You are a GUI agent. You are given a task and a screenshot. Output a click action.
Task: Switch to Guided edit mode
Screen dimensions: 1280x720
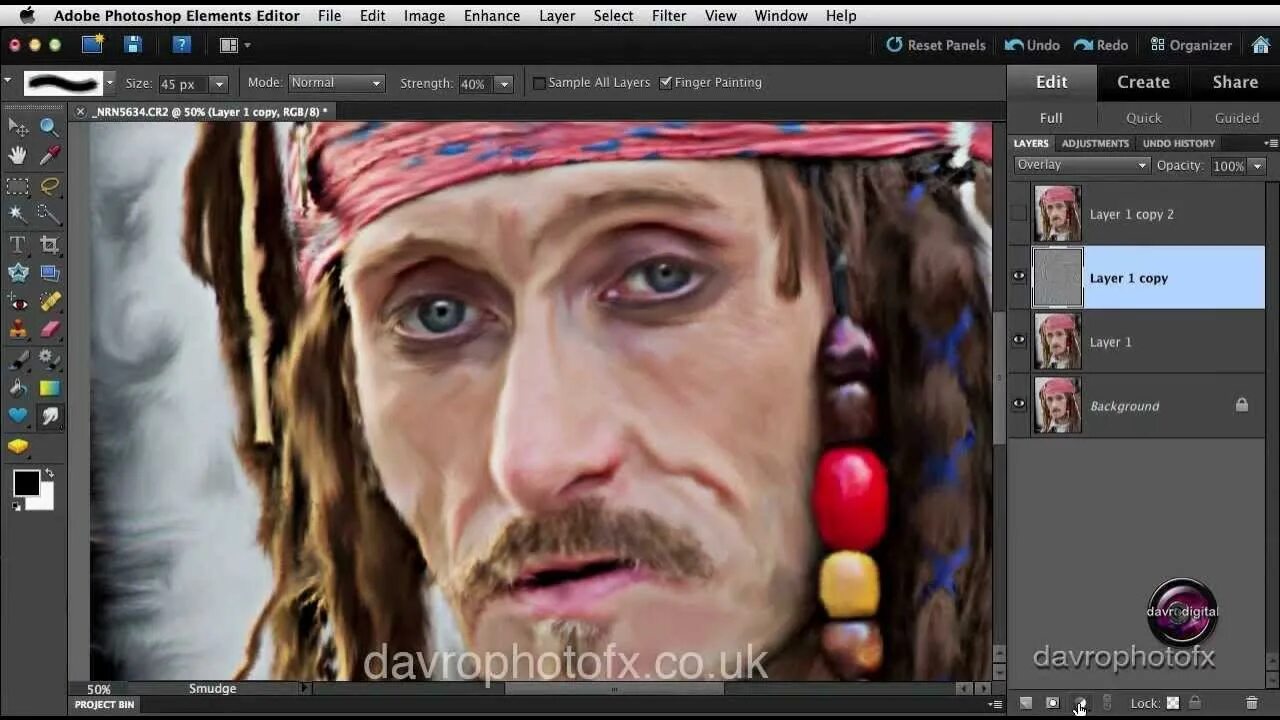point(1237,117)
